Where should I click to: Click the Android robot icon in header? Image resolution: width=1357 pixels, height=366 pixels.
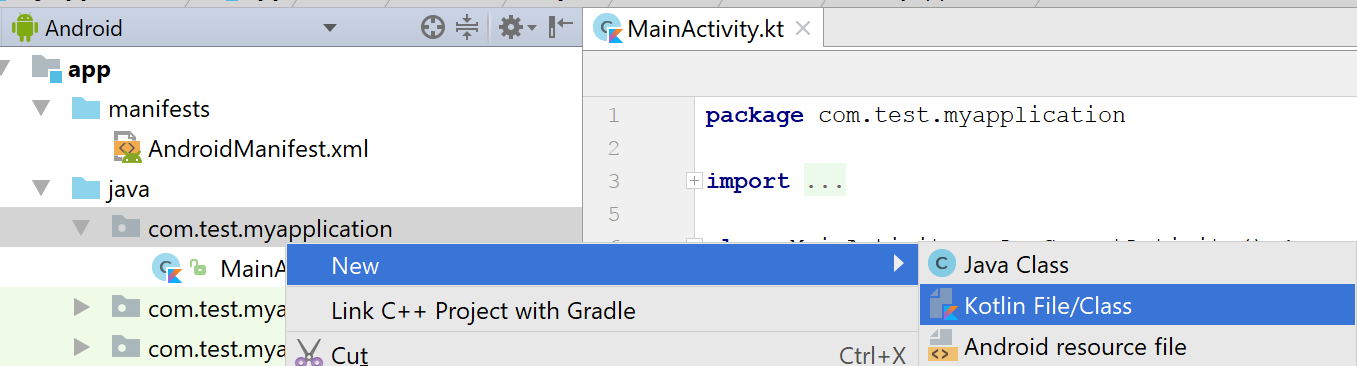tap(24, 28)
